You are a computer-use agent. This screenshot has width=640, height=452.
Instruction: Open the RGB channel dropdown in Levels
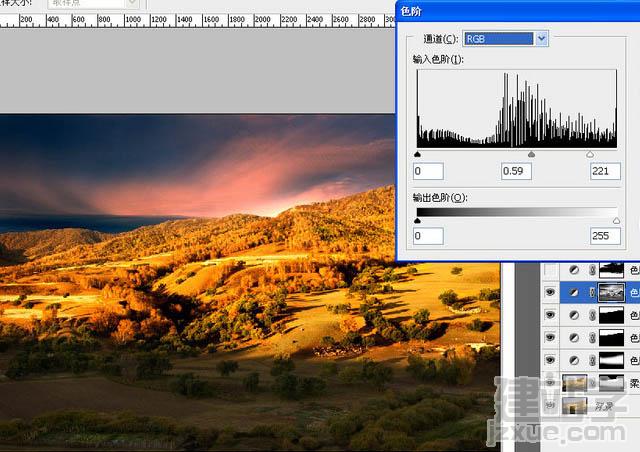[x=541, y=39]
